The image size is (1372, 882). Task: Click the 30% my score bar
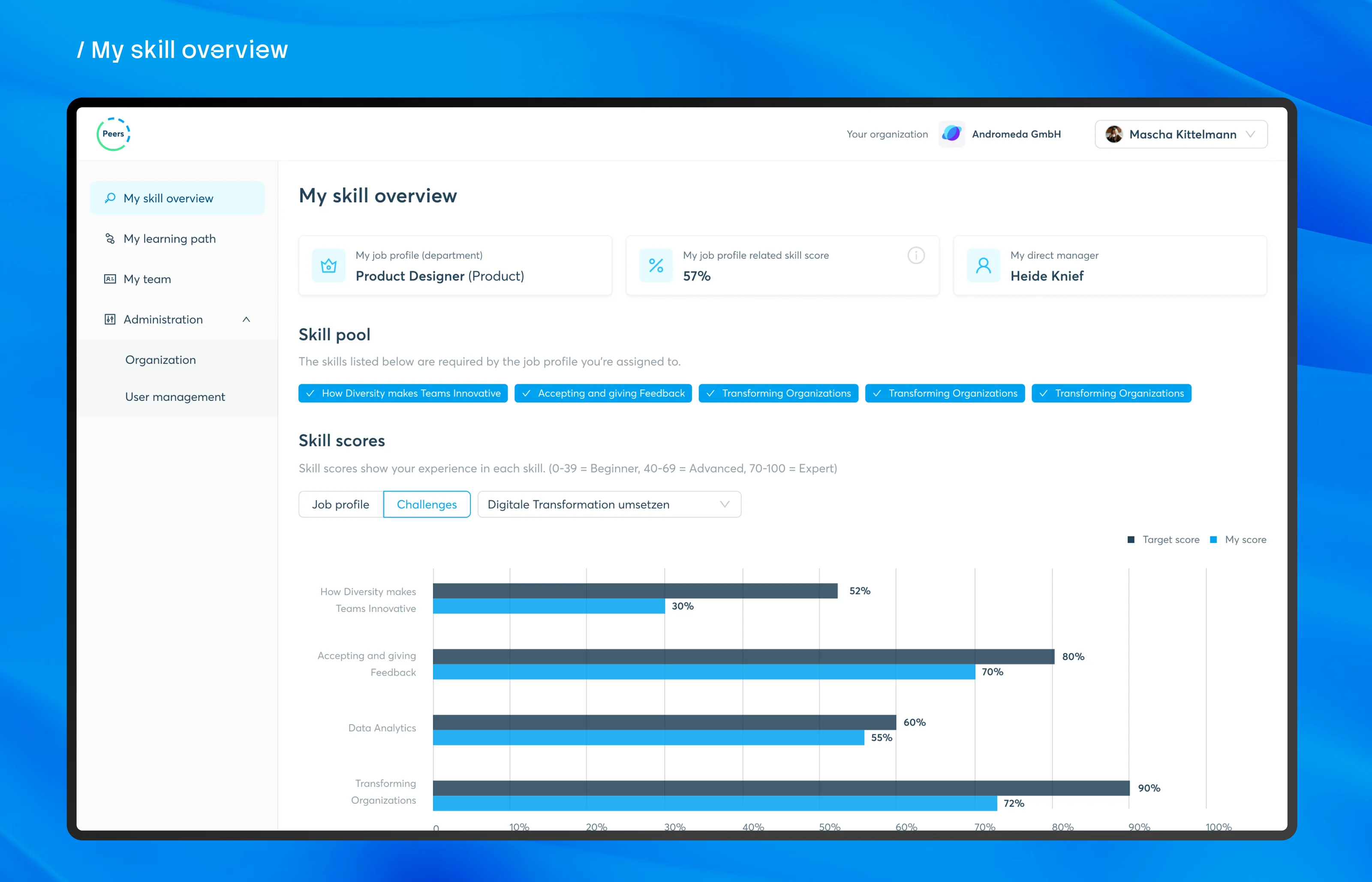click(548, 606)
